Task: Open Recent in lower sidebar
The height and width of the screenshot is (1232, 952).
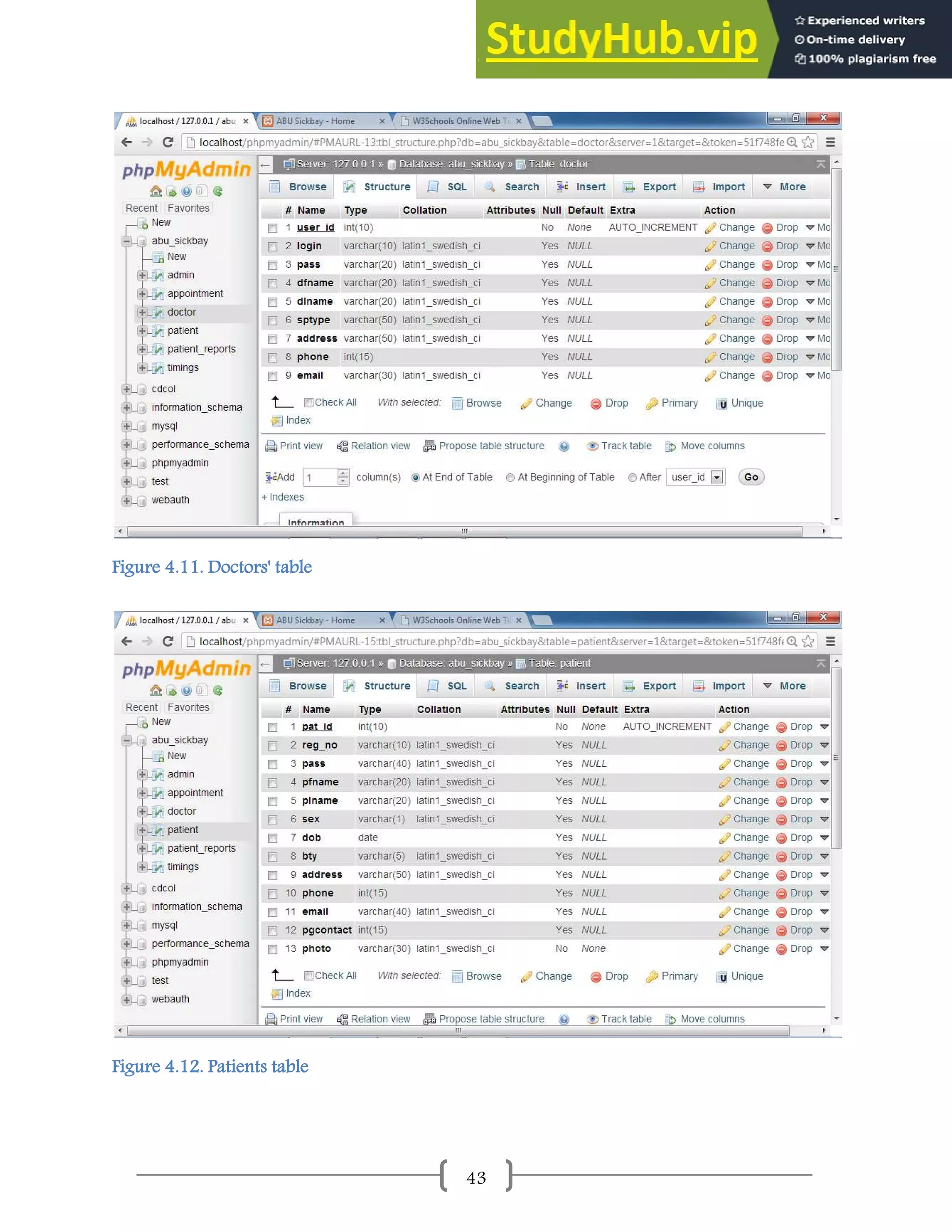Action: [x=142, y=708]
